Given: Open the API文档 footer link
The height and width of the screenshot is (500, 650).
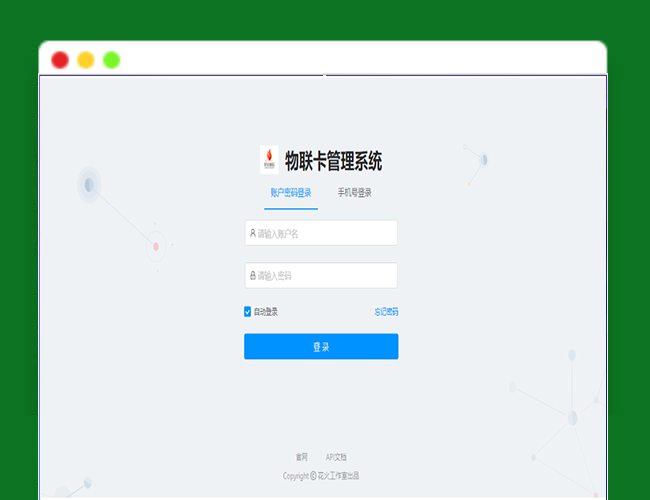Looking at the screenshot, I should pos(336,457).
